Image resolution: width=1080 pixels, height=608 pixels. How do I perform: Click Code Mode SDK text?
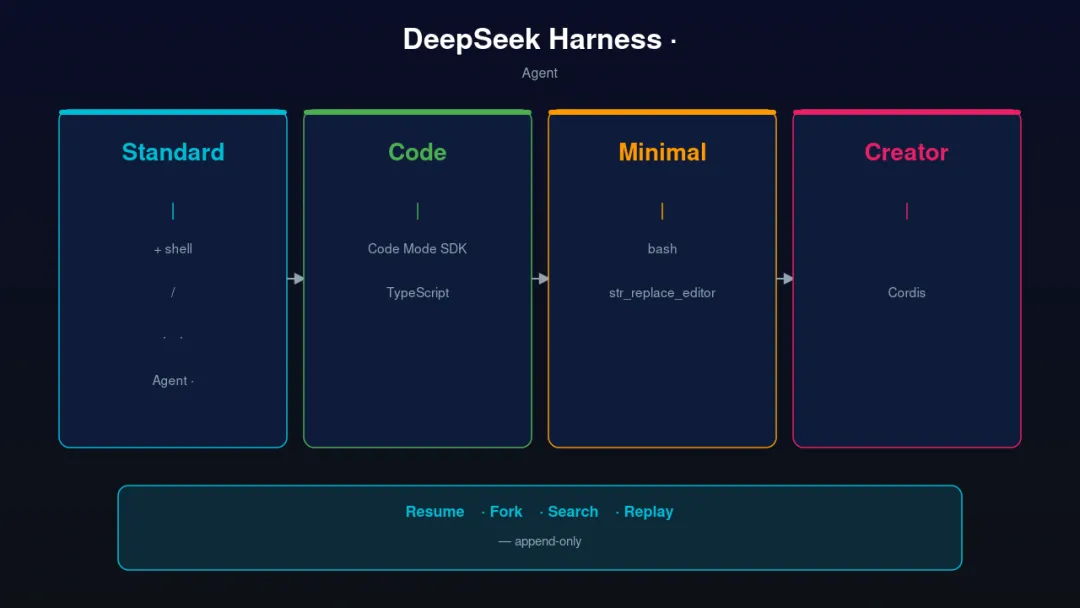(417, 249)
